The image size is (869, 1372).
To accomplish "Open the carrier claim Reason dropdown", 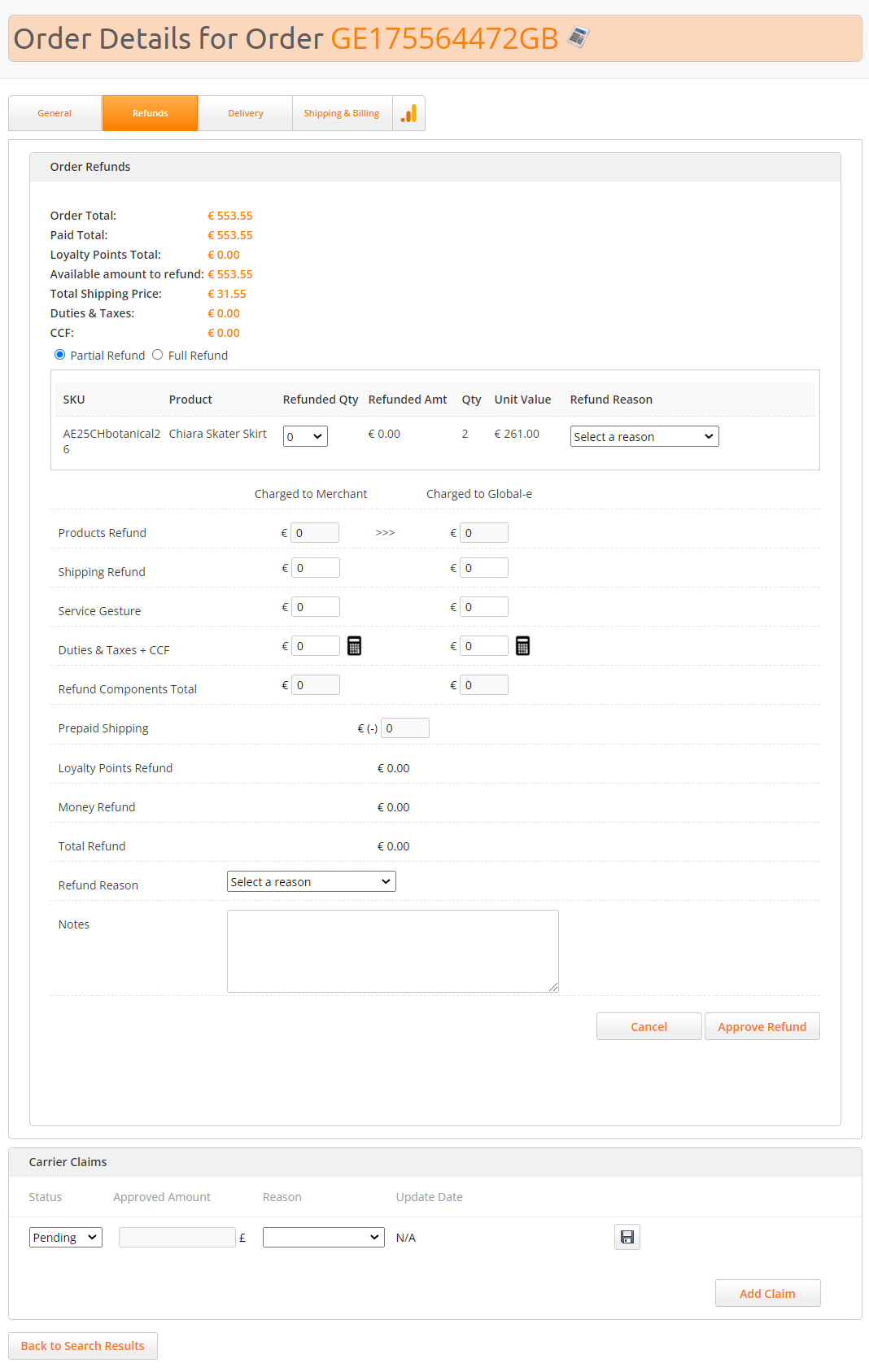I will pyautogui.click(x=323, y=1238).
